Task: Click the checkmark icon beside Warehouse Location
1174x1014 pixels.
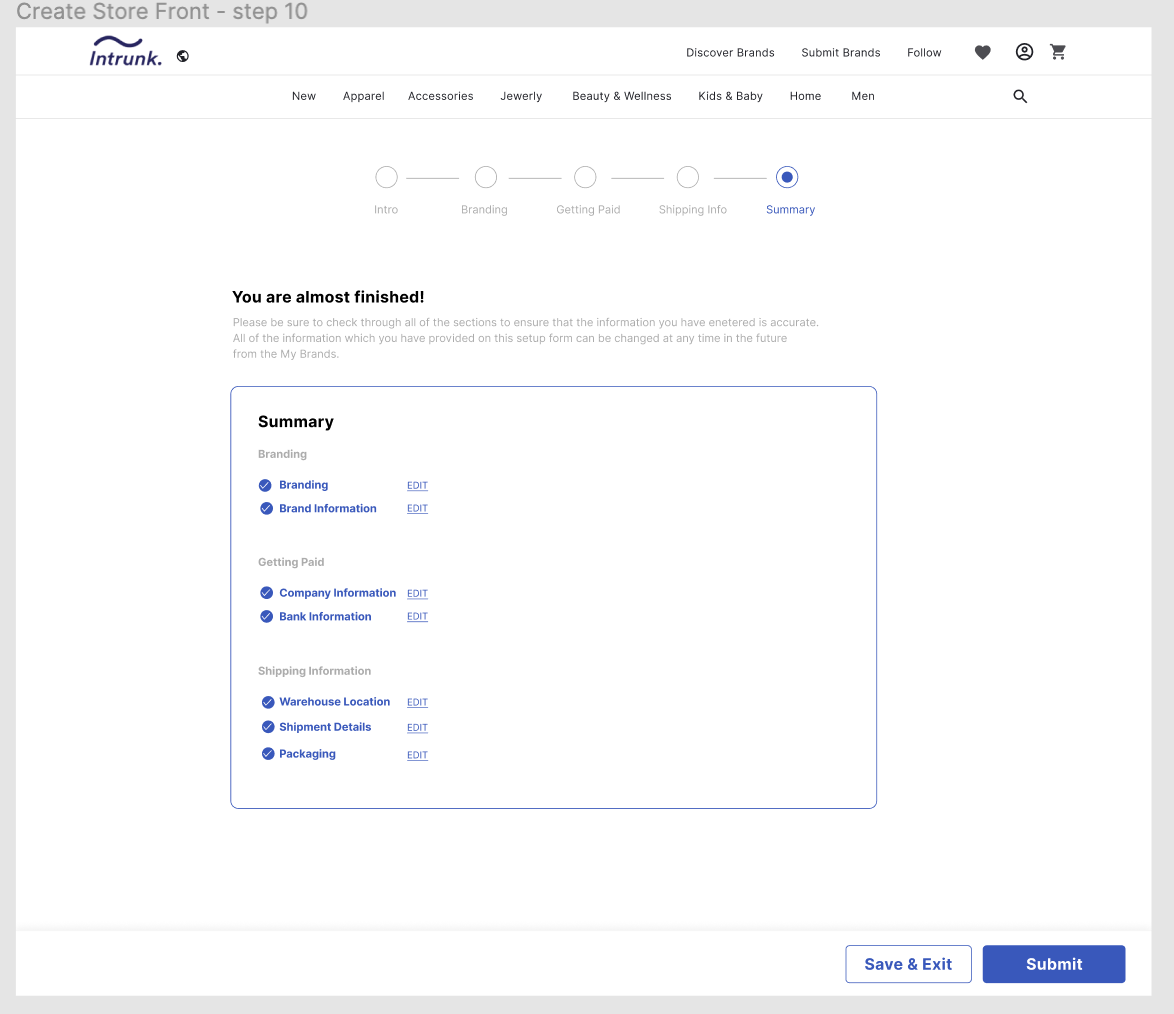Action: 268,702
